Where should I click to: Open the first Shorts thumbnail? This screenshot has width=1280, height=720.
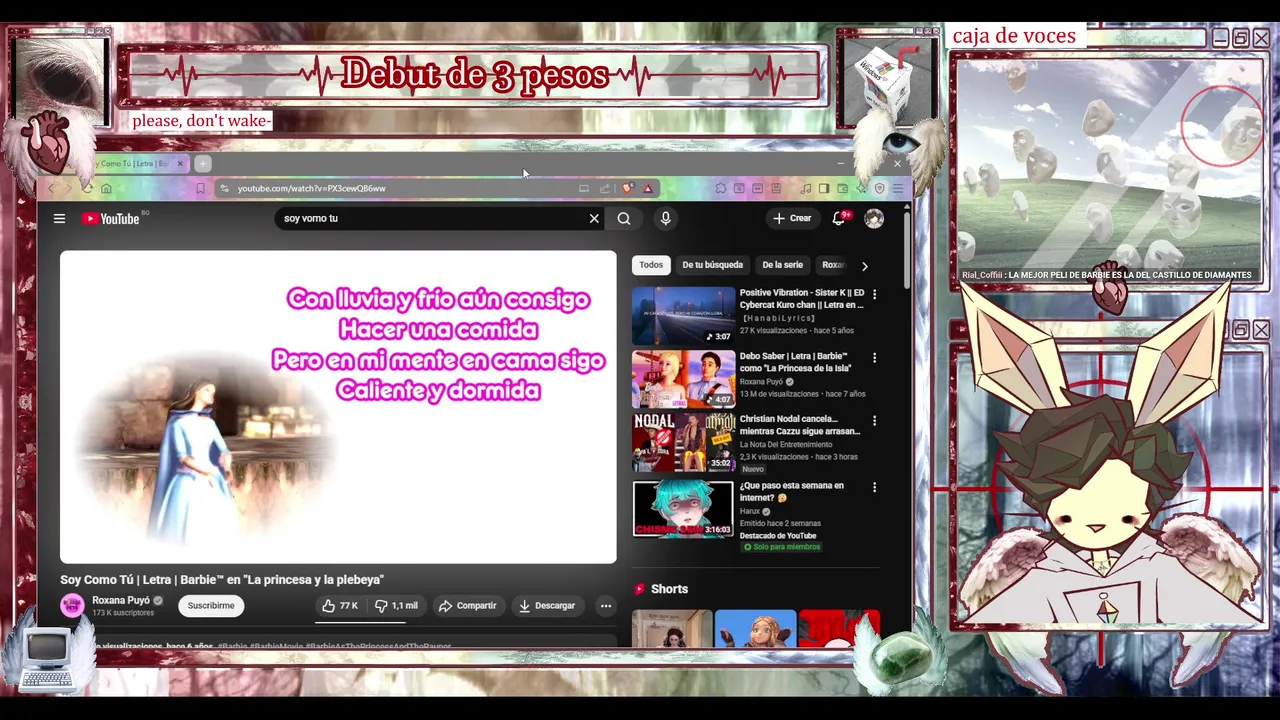click(672, 628)
